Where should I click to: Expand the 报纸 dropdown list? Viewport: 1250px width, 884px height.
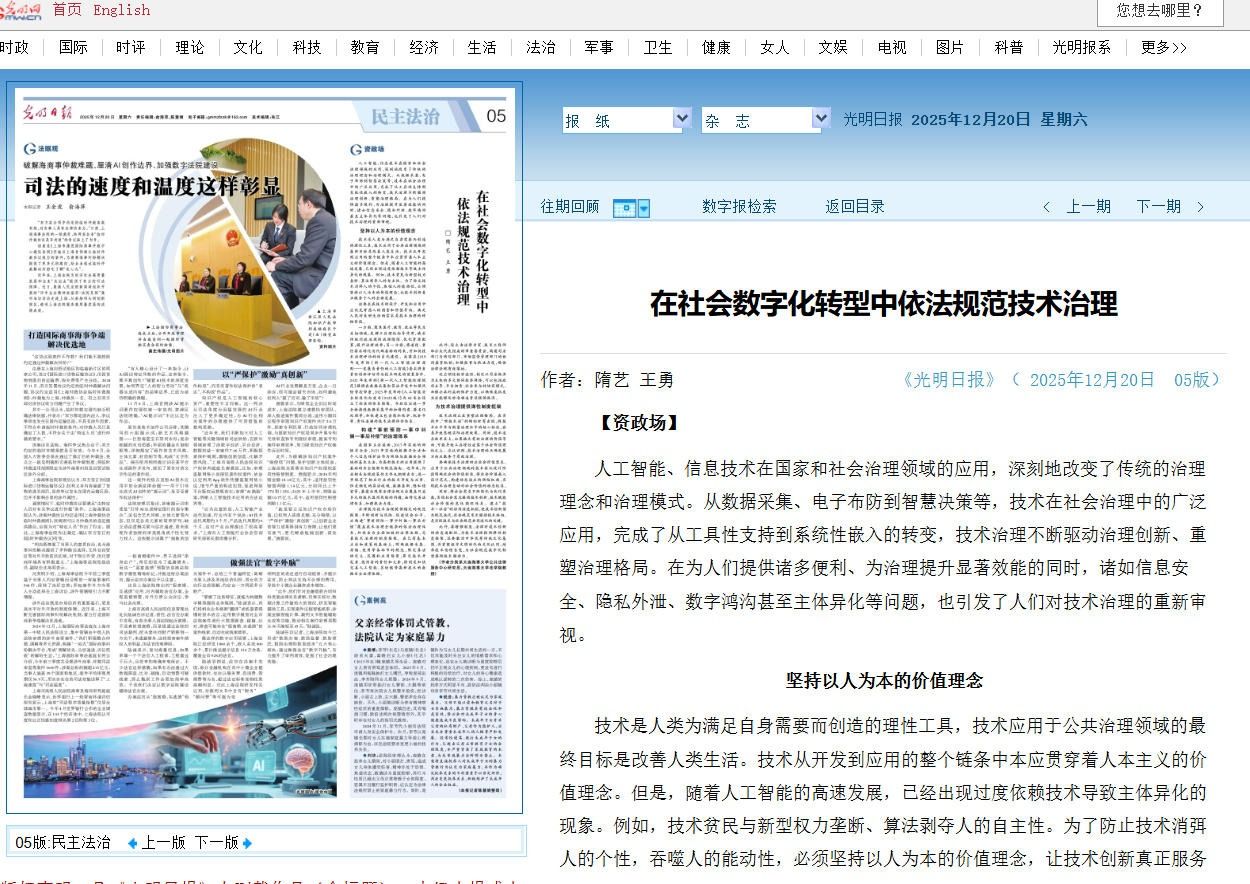tap(681, 119)
